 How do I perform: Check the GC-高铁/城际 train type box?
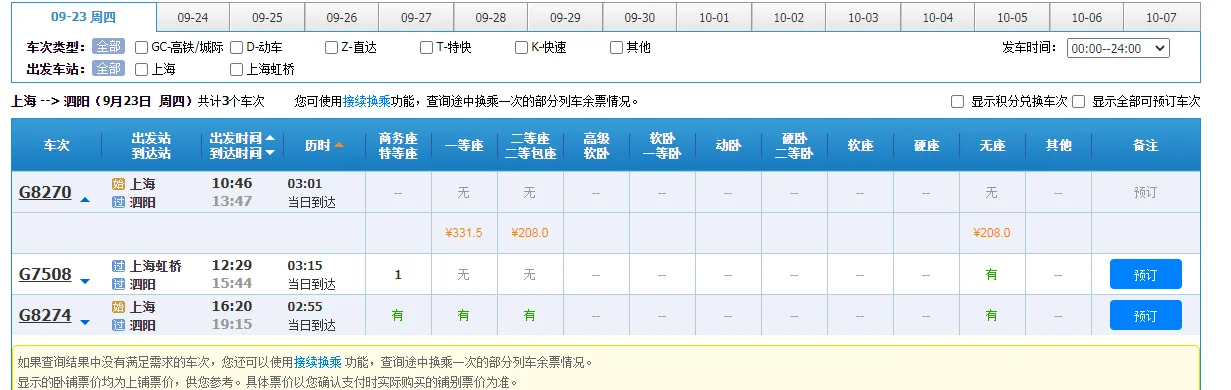tap(141, 47)
